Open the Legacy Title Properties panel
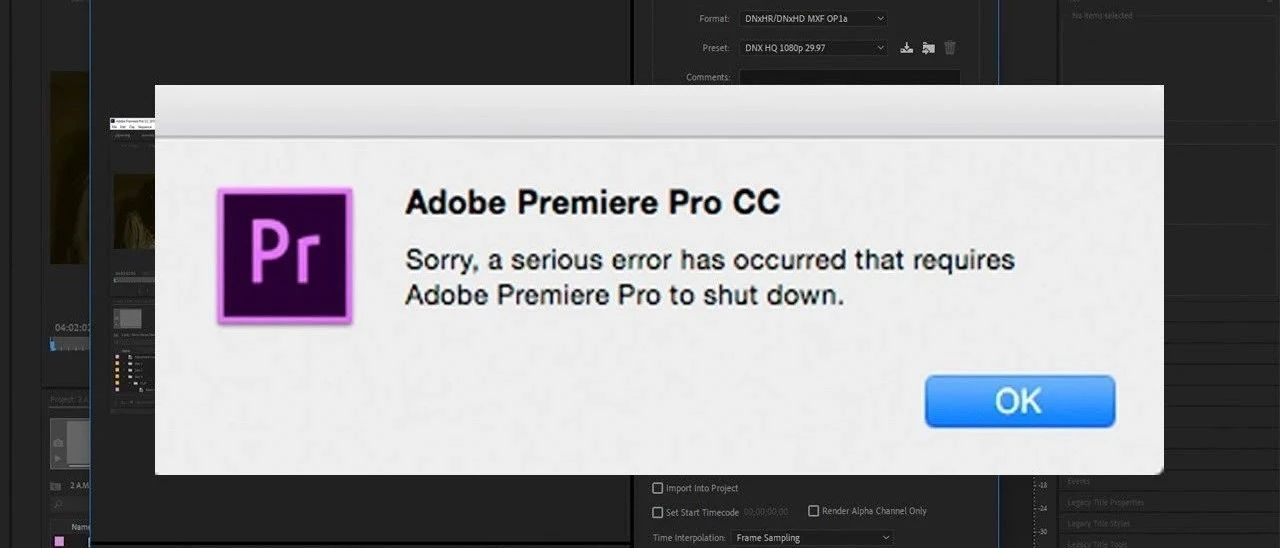This screenshot has height=548, width=1280. point(1104,502)
